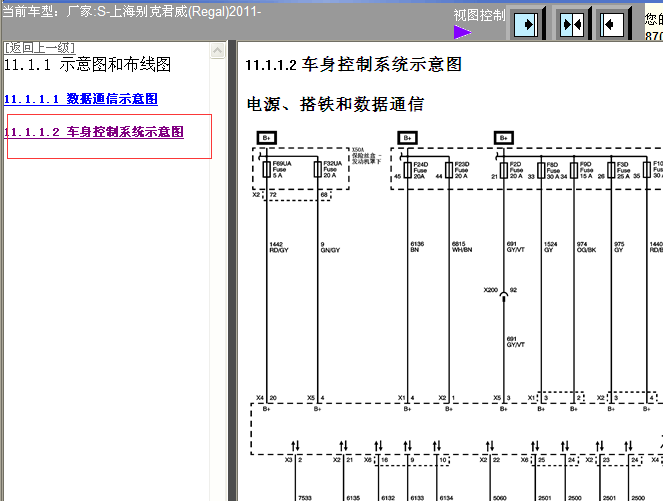Viewport: 663px width, 501px height.
Task: Click wire label 9 GN/GY
Action: tap(330, 247)
